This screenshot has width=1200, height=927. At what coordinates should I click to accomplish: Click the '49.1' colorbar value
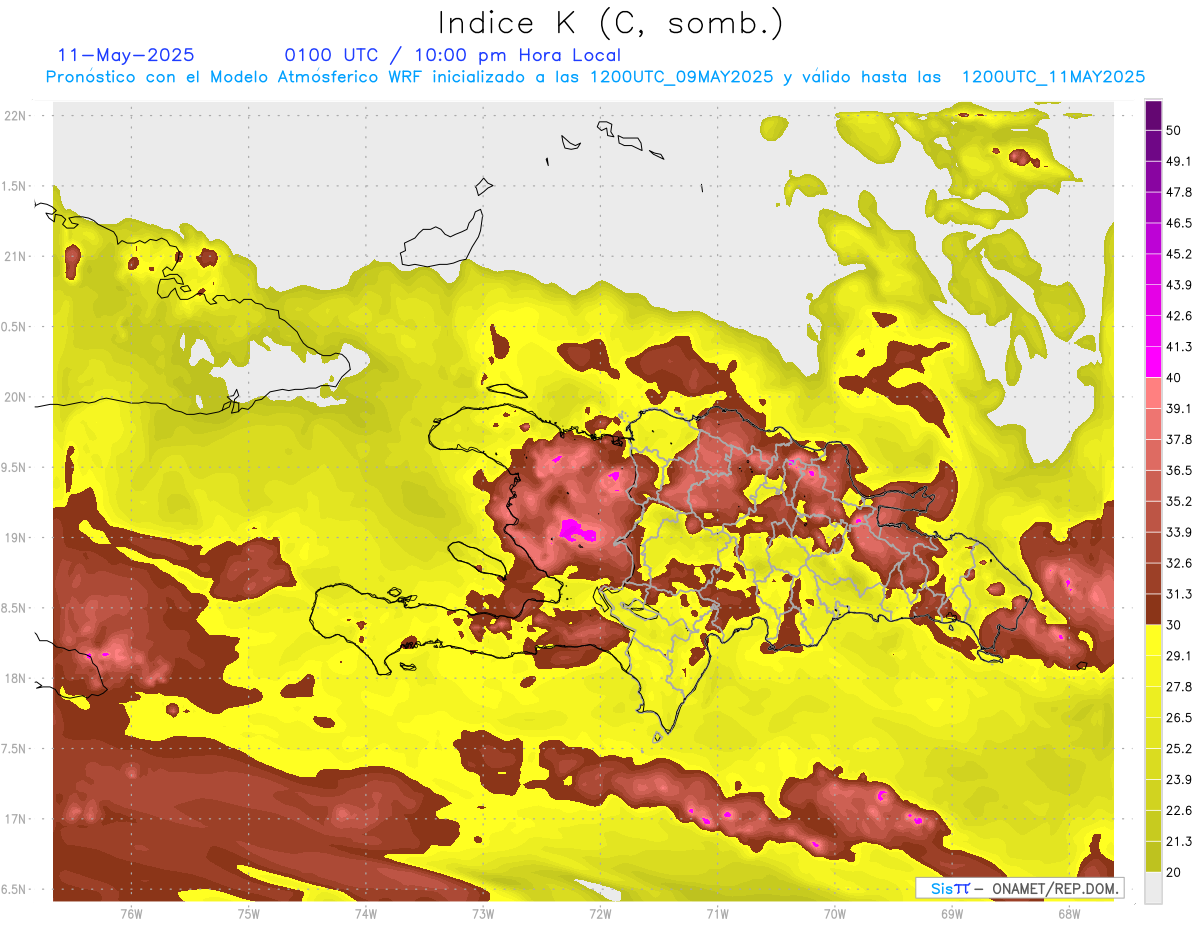tap(1178, 161)
